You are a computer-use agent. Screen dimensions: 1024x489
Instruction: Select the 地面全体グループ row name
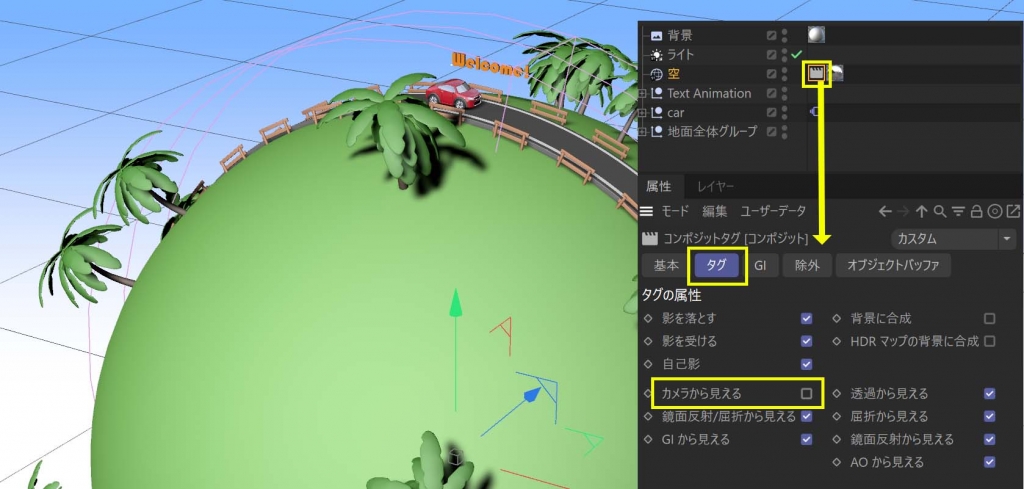[712, 132]
